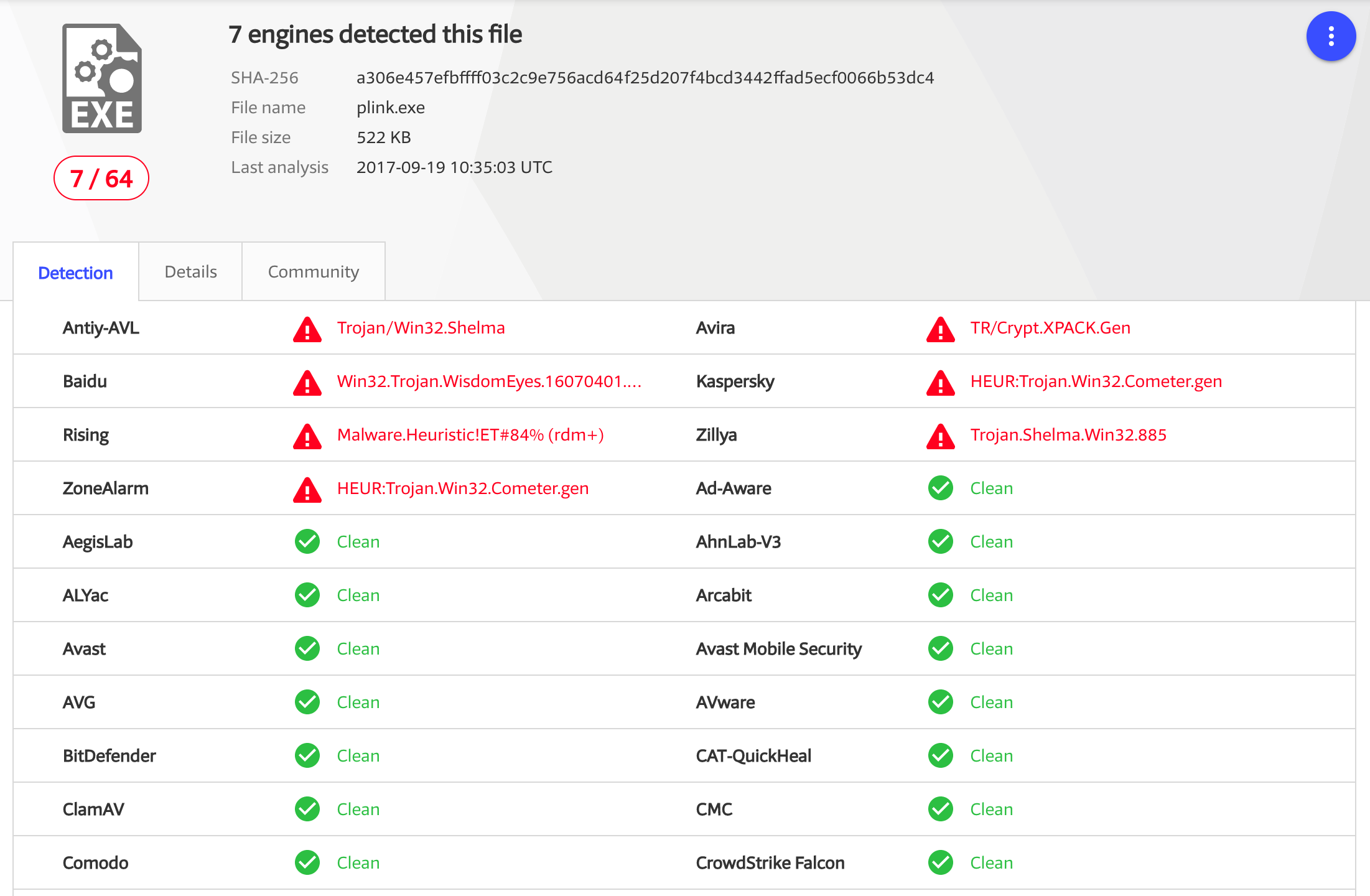Open the Community tab

tap(314, 272)
